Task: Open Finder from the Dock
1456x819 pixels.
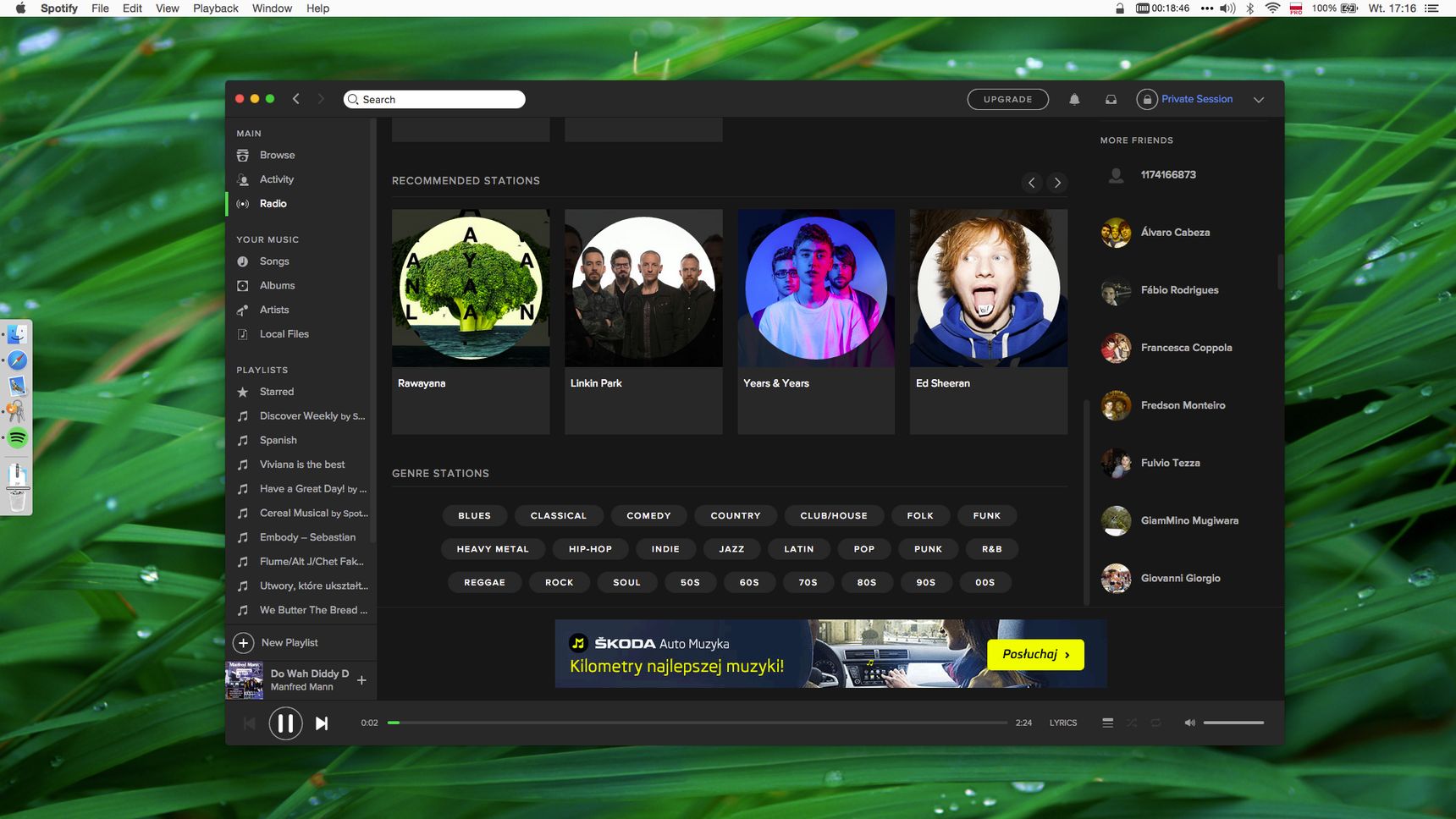Action: point(17,335)
